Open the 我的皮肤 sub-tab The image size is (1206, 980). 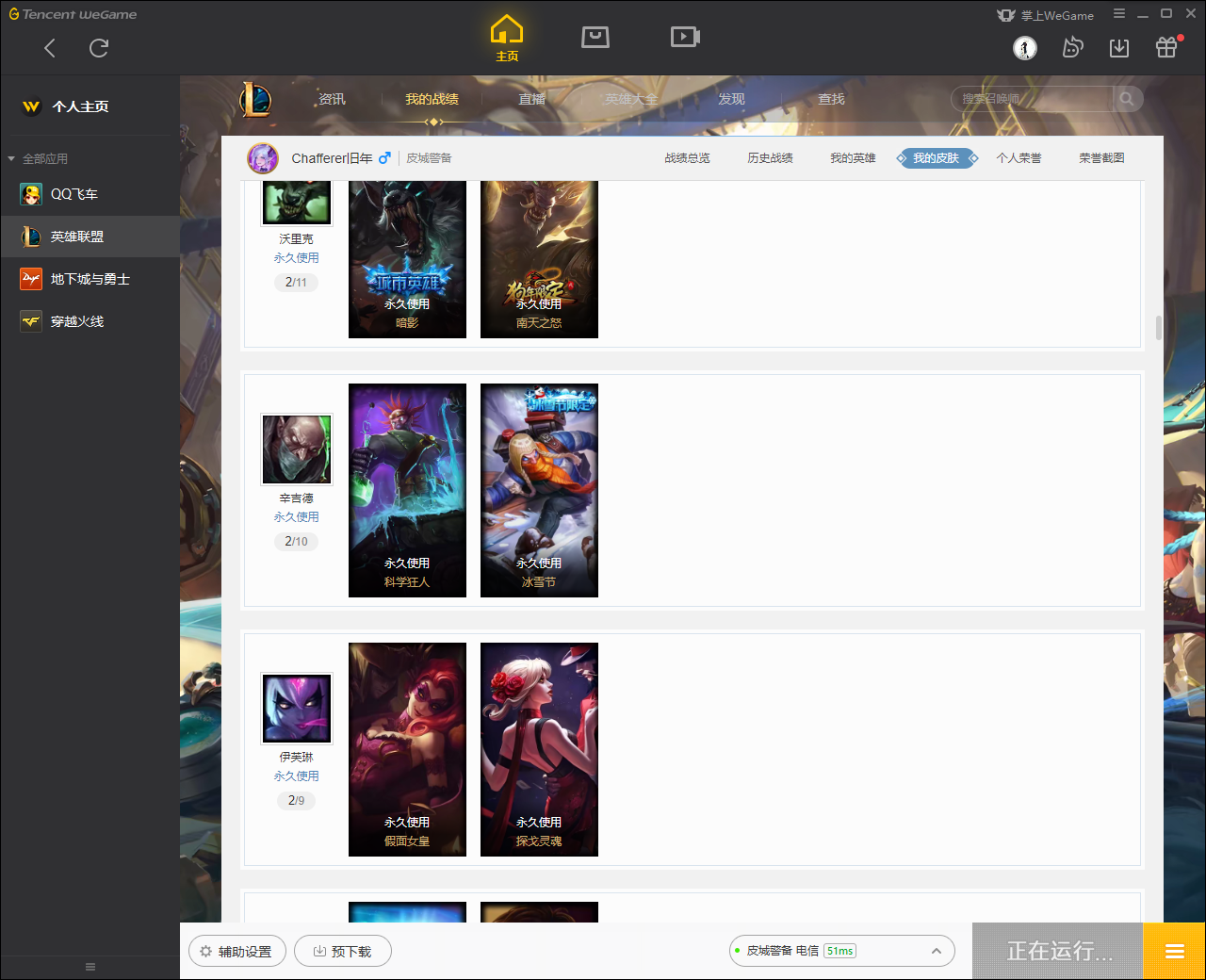click(937, 158)
